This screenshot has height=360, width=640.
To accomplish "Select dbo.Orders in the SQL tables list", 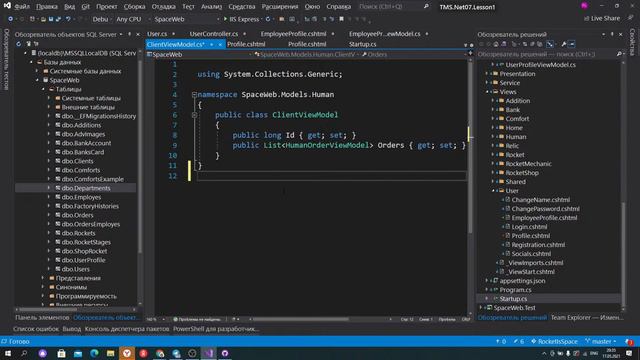I will pos(77,215).
